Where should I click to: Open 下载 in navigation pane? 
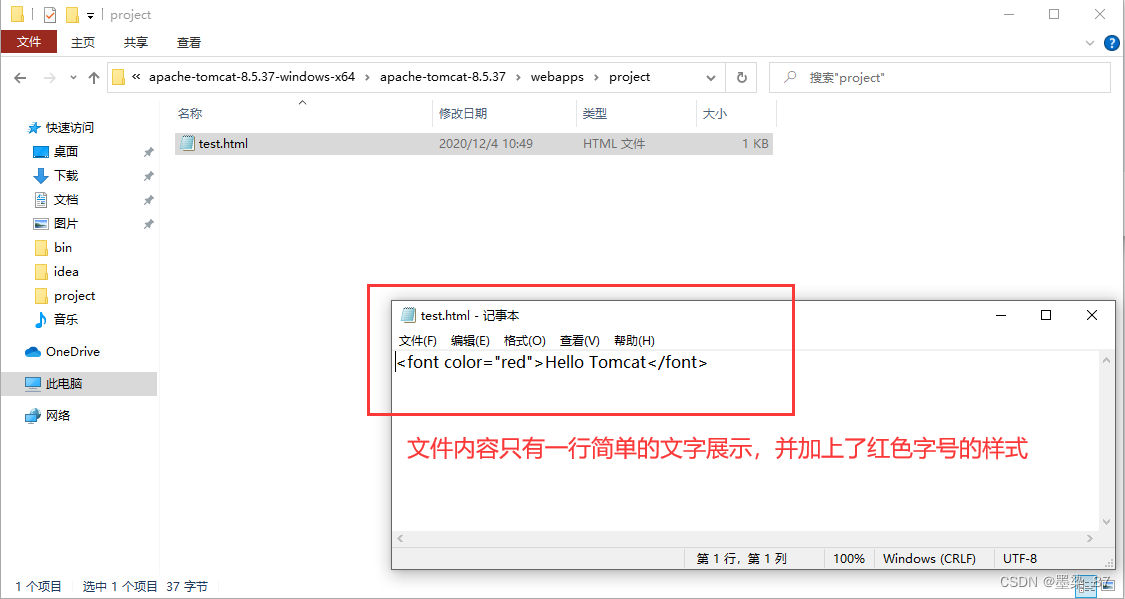click(65, 176)
